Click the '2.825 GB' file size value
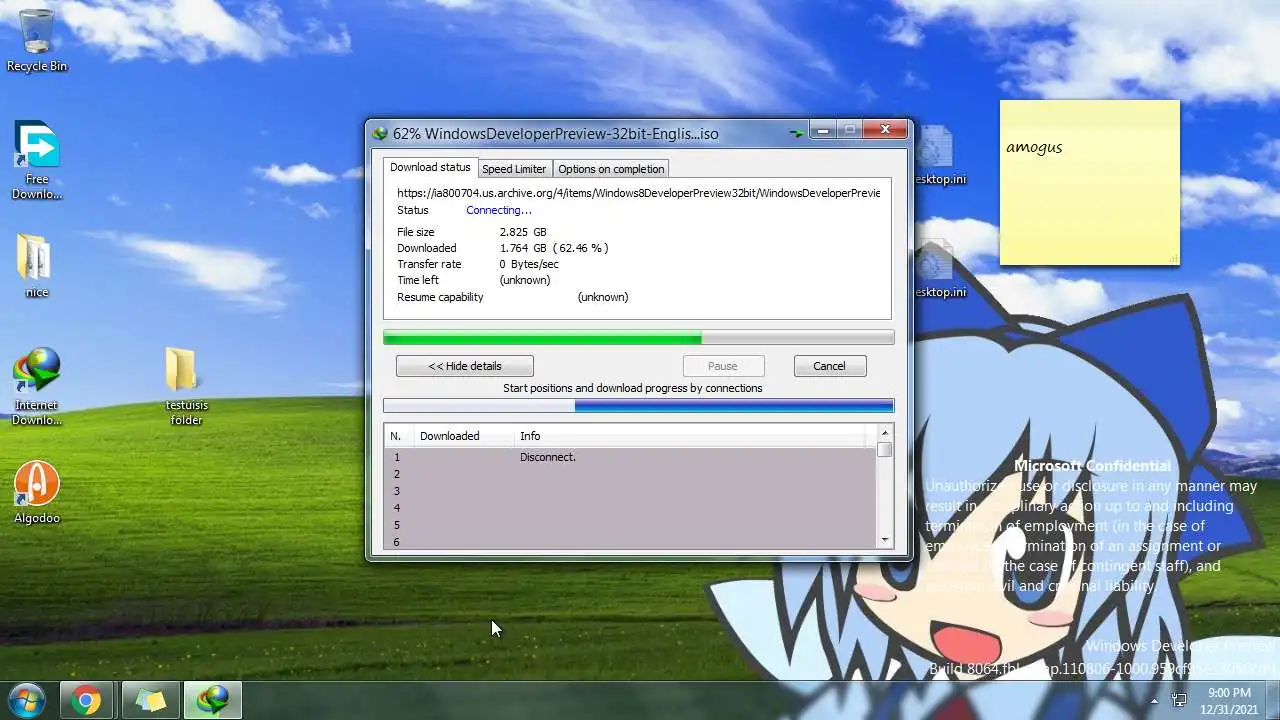 tap(523, 232)
